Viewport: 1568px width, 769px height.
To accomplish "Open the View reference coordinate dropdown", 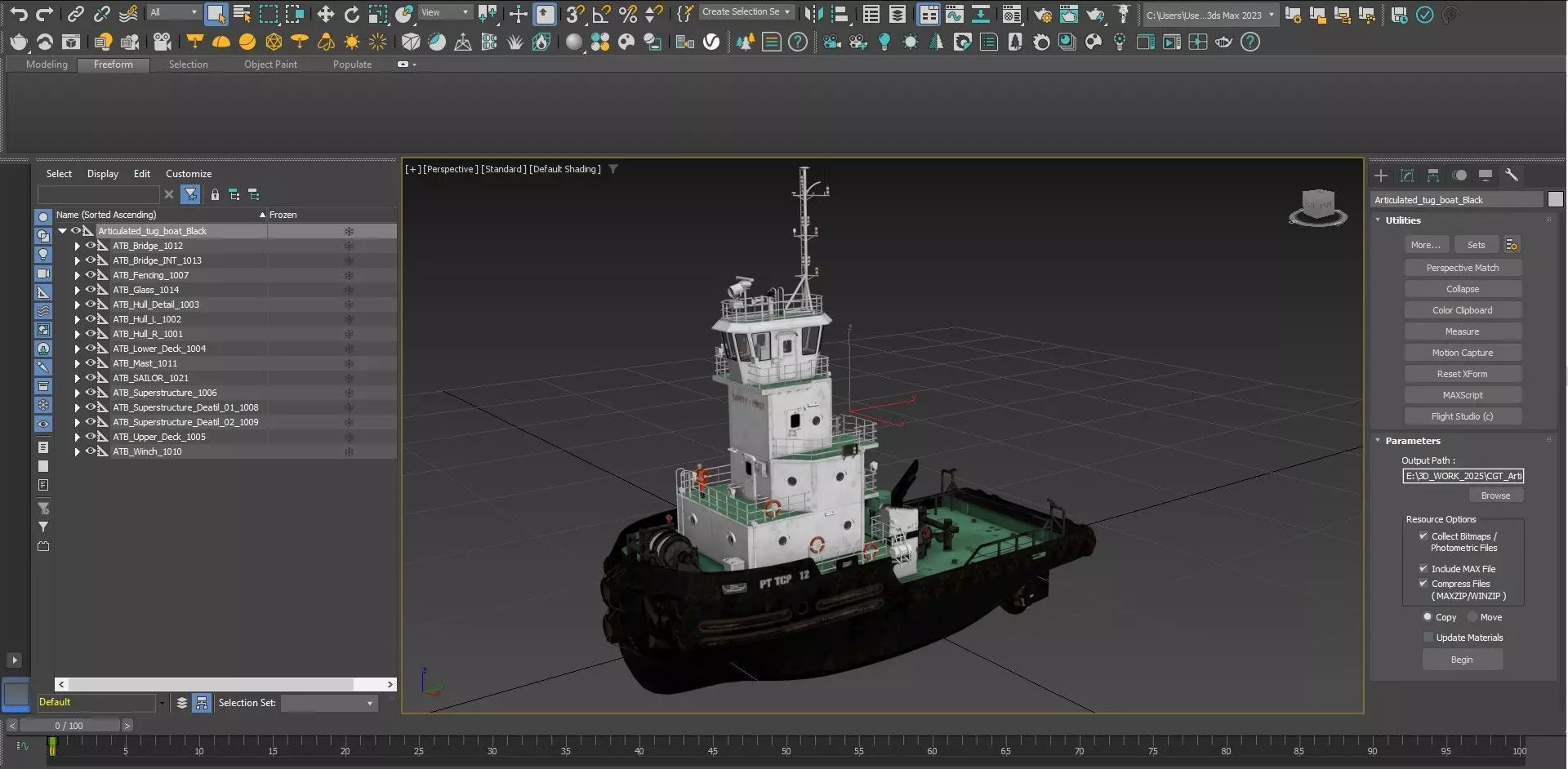I will (x=445, y=12).
